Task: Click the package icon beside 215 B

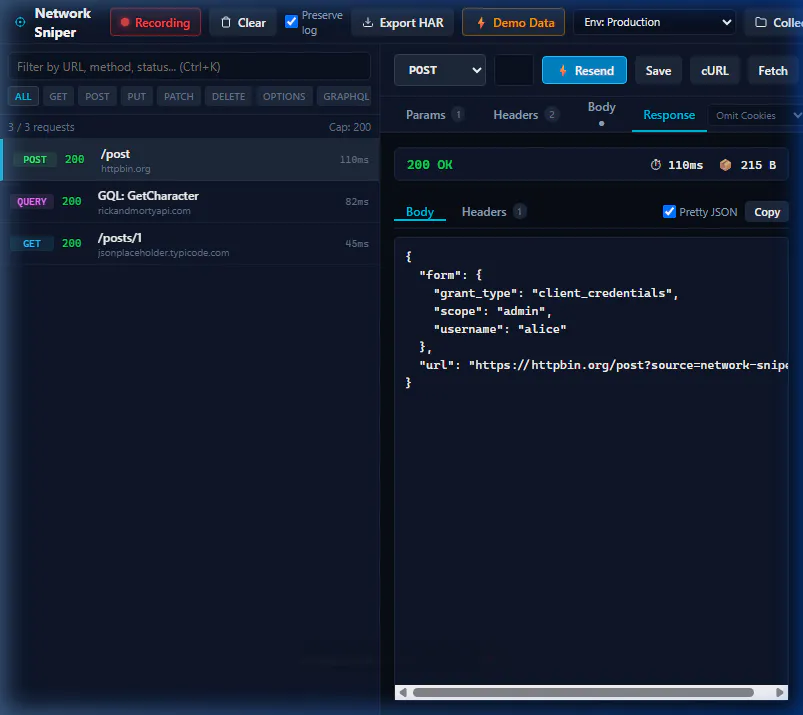Action: (726, 165)
